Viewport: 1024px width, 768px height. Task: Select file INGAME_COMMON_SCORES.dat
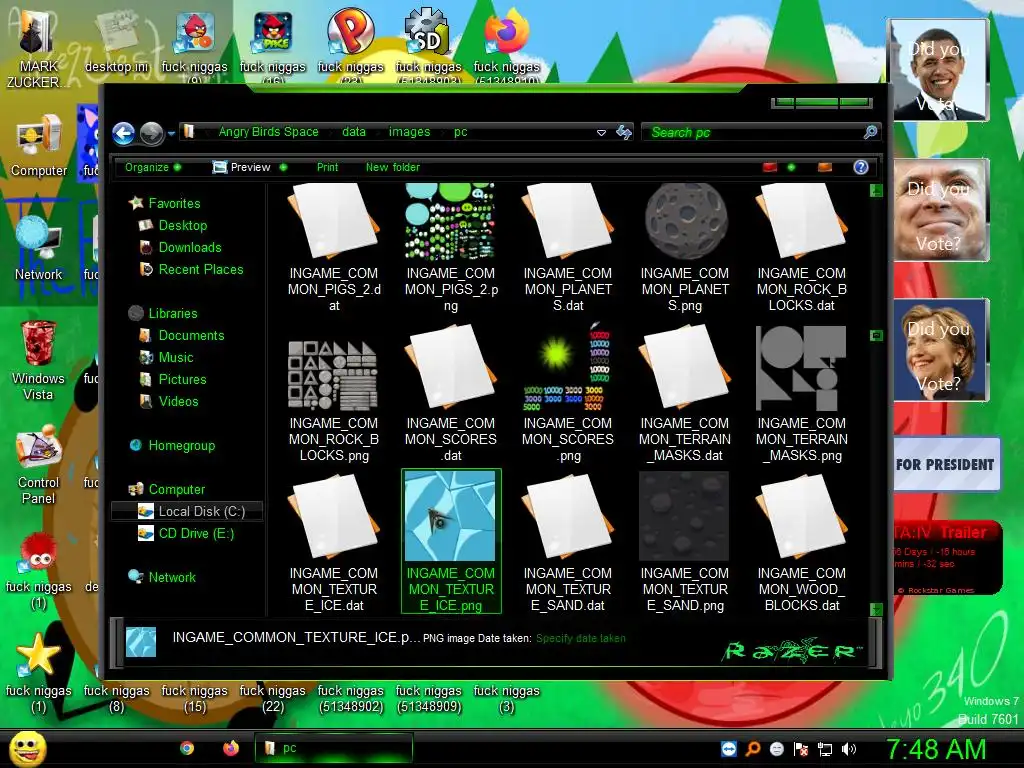tap(451, 394)
